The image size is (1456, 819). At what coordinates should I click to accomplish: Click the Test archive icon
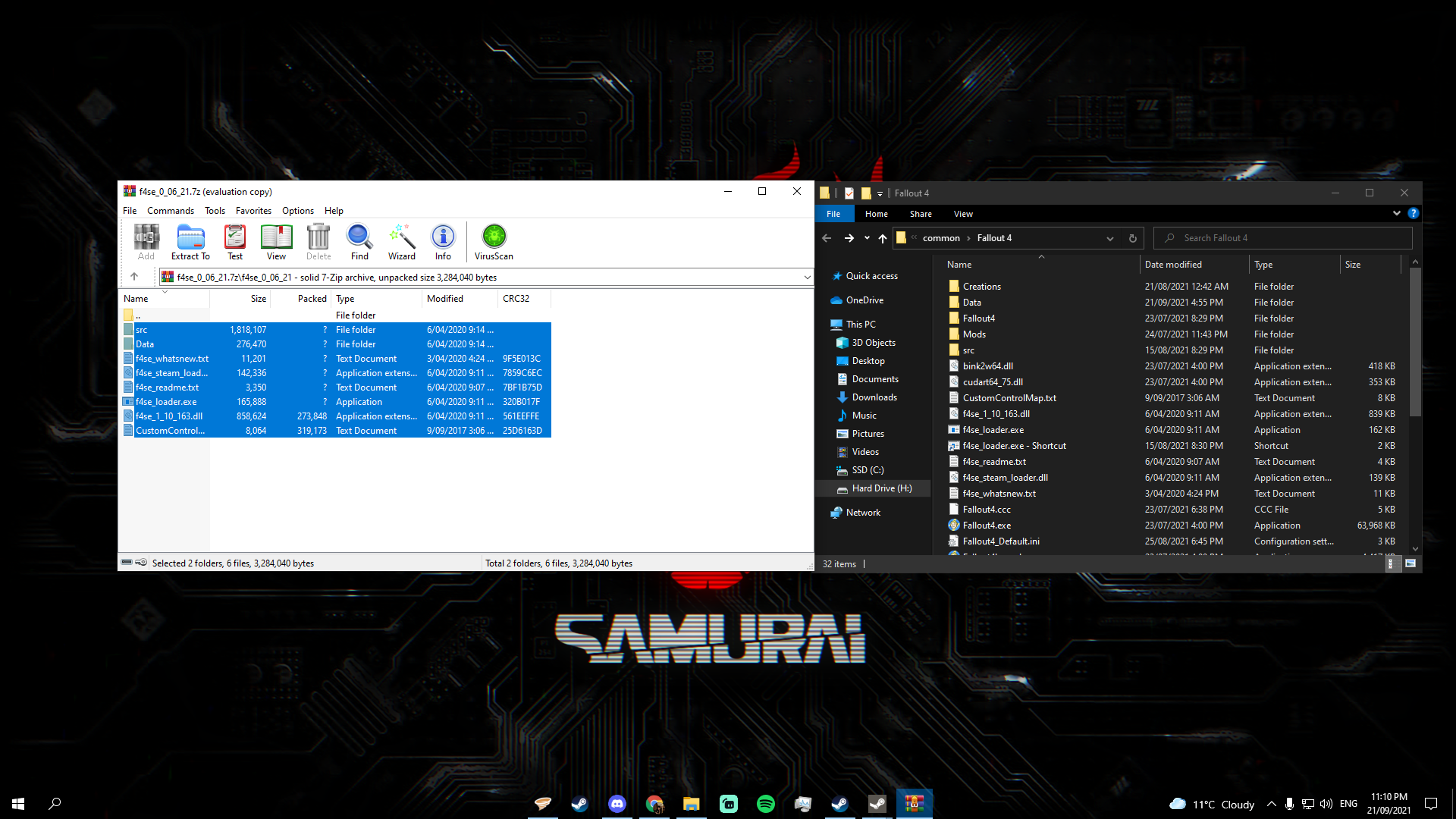[x=235, y=242]
